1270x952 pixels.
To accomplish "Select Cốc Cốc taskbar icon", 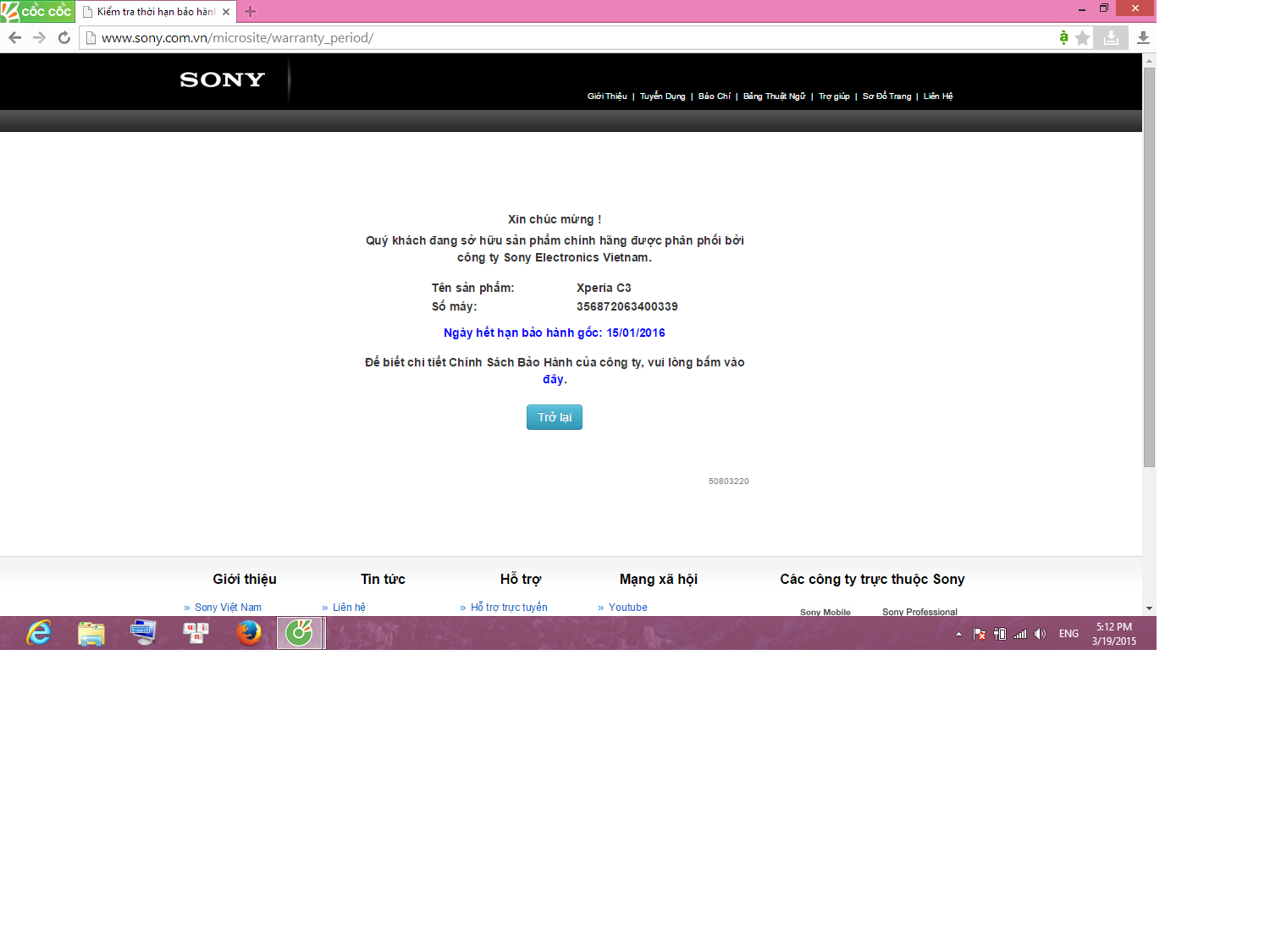I will (x=300, y=633).
